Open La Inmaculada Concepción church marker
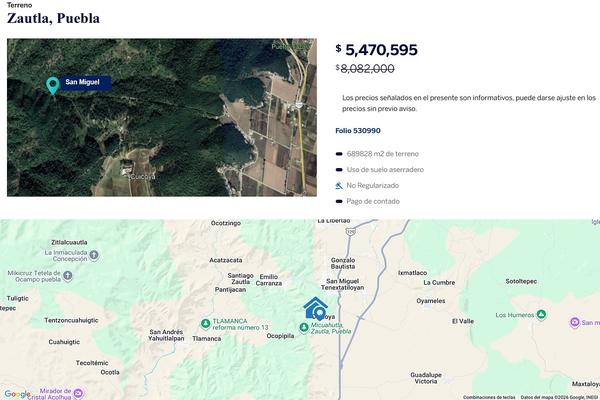This screenshot has width=600, height=400. point(94,255)
